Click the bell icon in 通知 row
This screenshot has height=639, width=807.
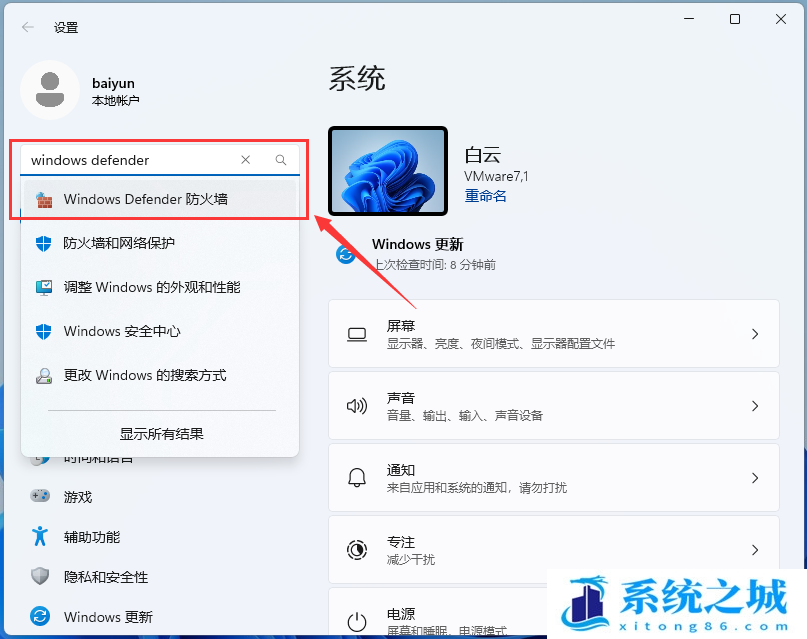(357, 478)
